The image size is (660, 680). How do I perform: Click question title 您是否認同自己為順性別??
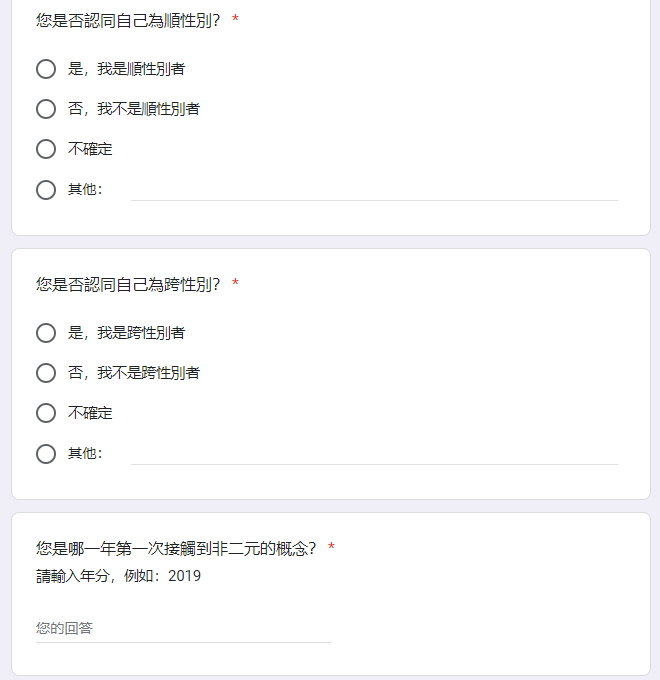(128, 20)
